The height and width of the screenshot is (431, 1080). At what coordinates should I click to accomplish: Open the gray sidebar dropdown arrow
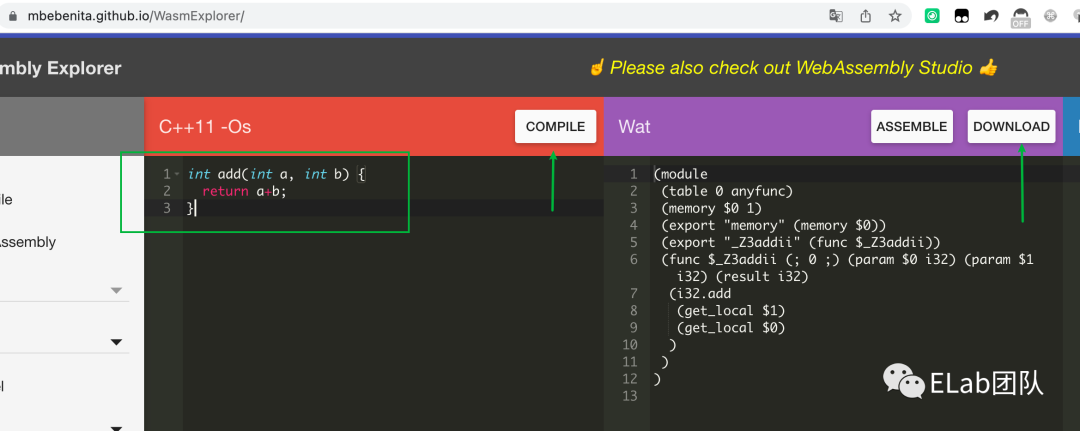tap(116, 291)
